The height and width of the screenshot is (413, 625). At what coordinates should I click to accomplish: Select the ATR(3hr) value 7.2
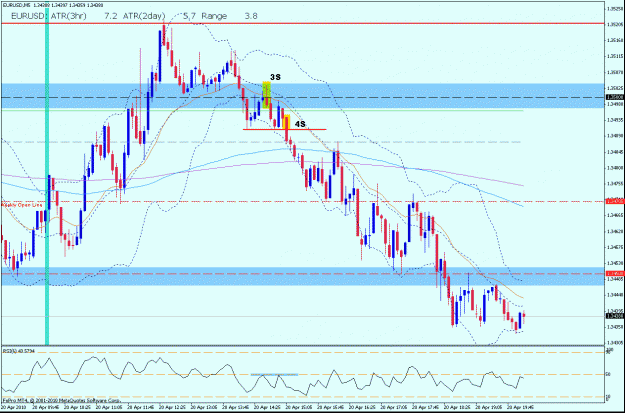(111, 16)
